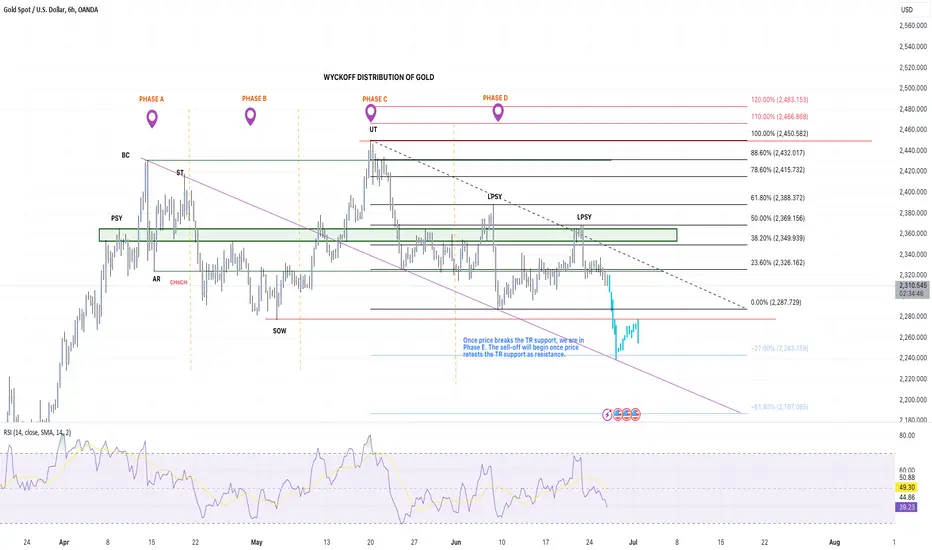Click the PHASE C label
This screenshot has height=550, width=932.
pos(375,99)
